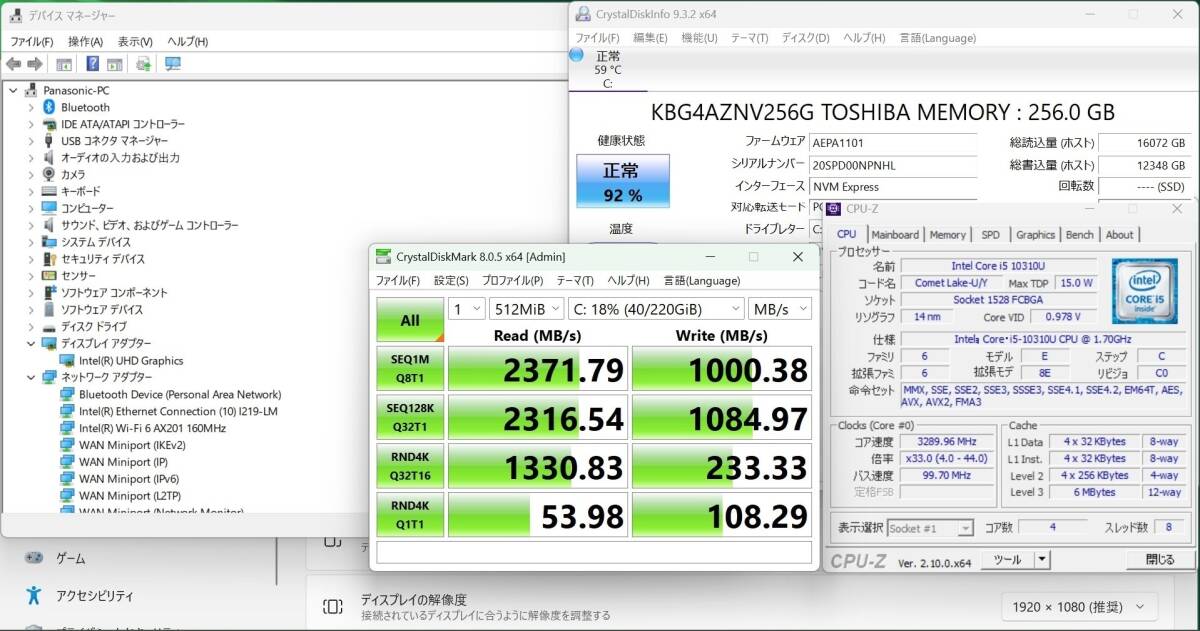Select the ゲーム sidebar icon in Settings
The height and width of the screenshot is (631, 1200).
(31, 558)
